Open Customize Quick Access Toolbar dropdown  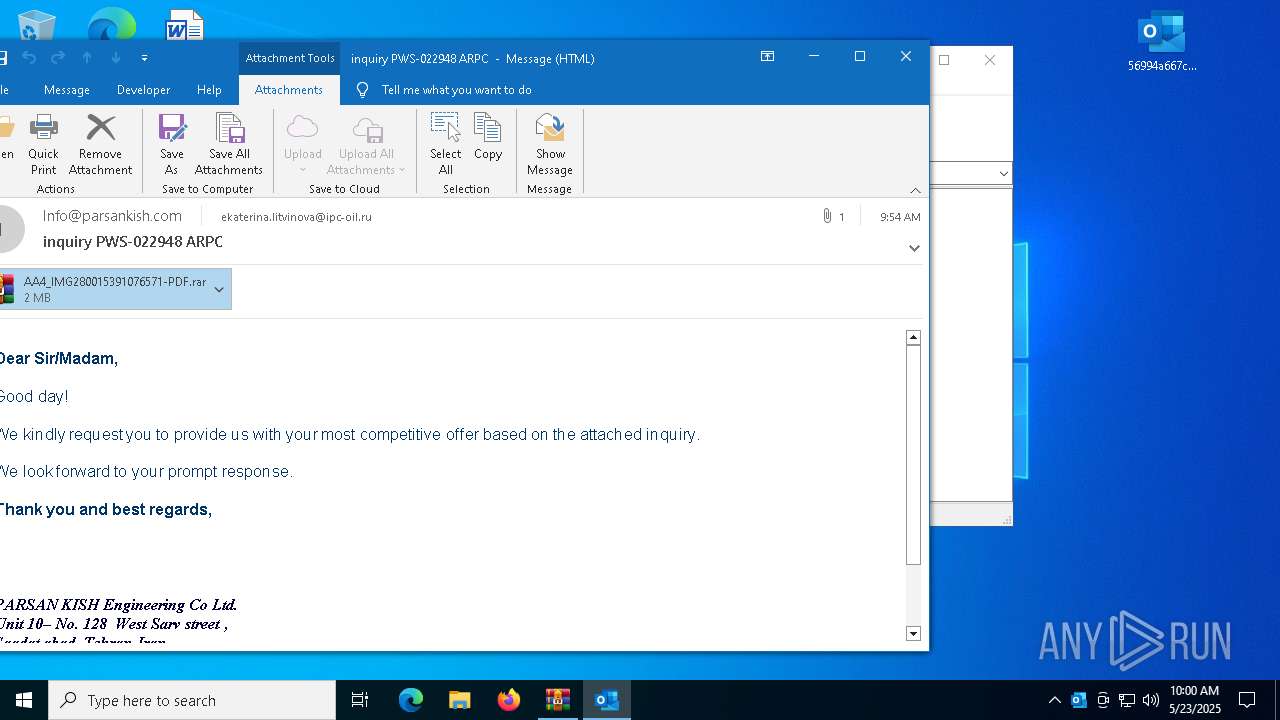(145, 58)
